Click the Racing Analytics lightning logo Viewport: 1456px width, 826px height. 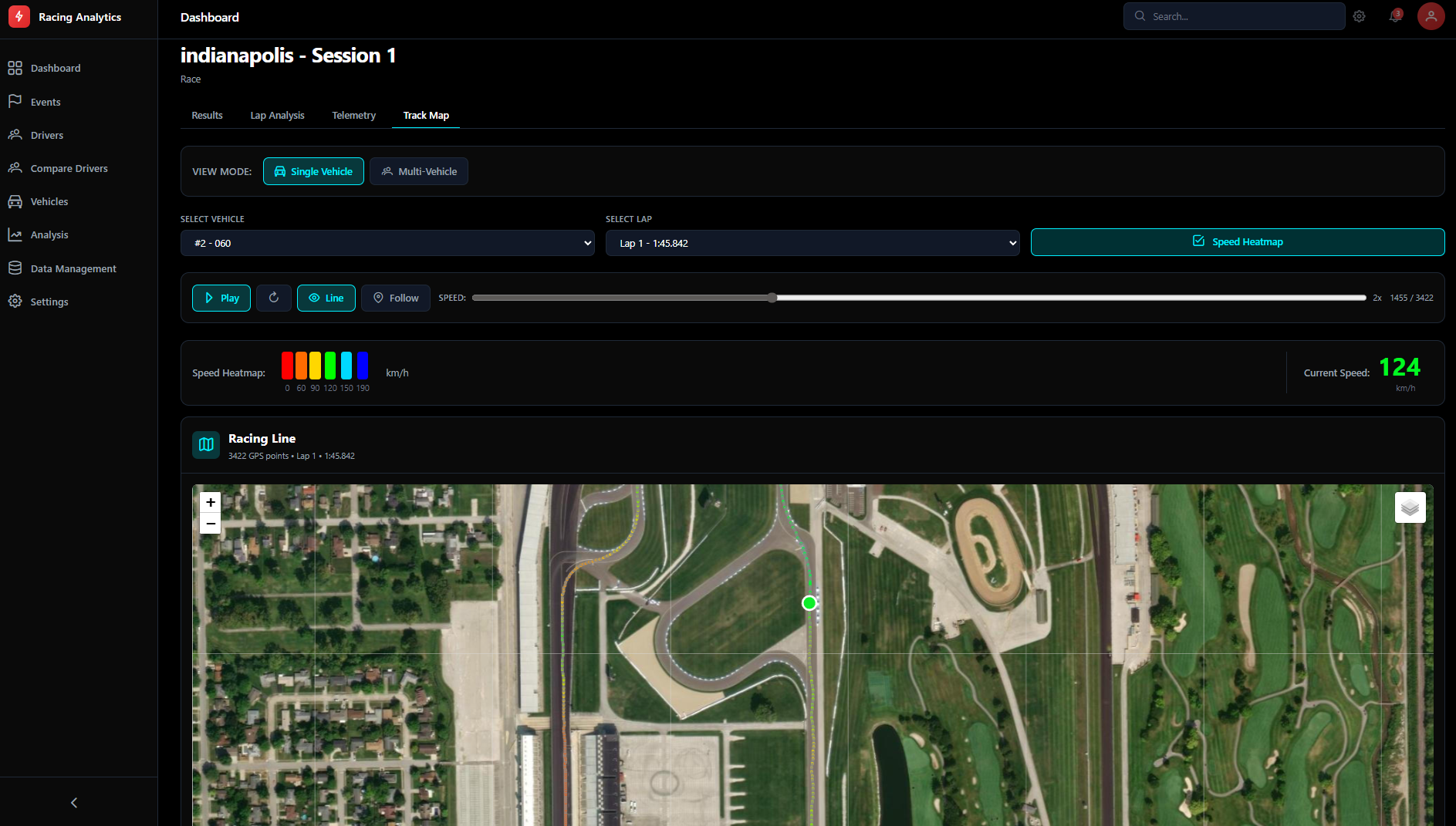pos(19,17)
